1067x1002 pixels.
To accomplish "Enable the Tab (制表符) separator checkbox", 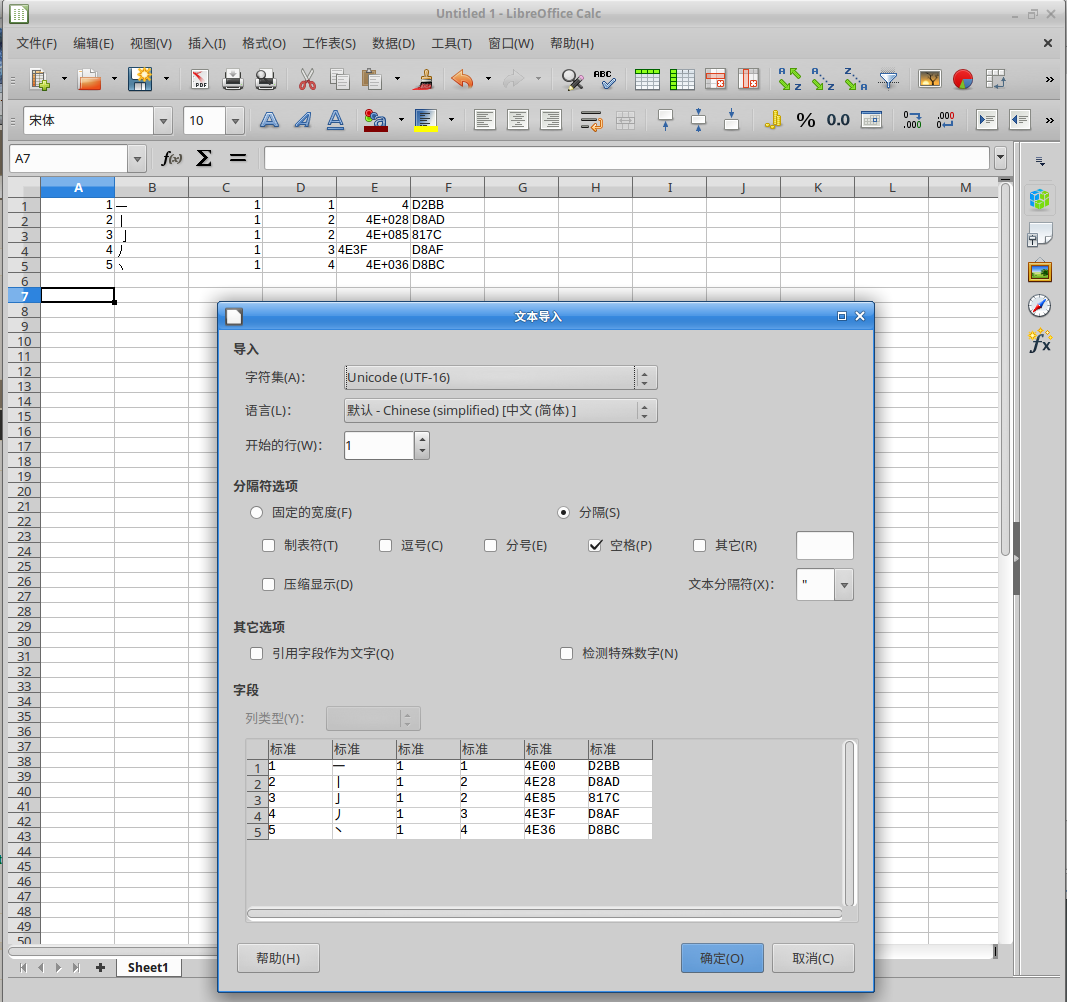I will click(268, 545).
